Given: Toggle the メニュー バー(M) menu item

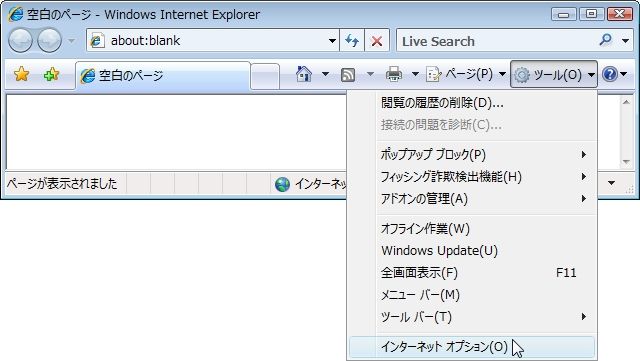Looking at the screenshot, I should tap(473, 295).
